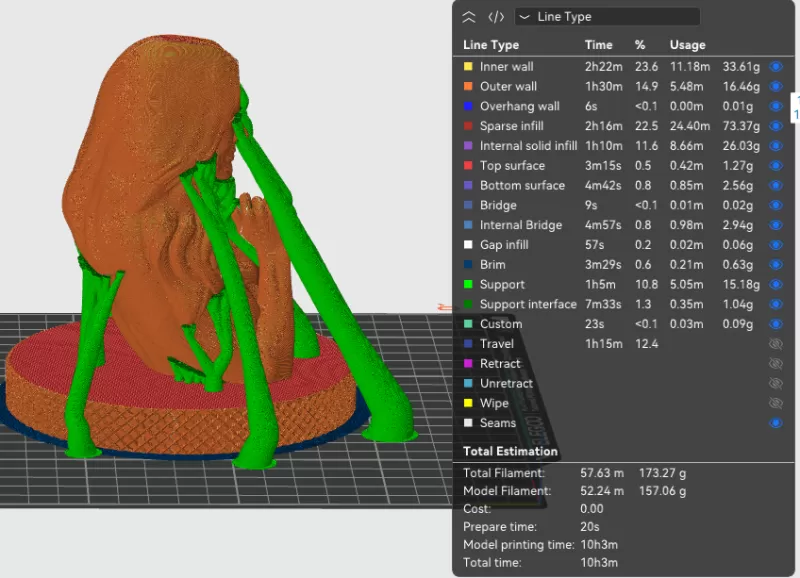
Task: Click the G-code viewer code brackets icon
Action: point(495,17)
